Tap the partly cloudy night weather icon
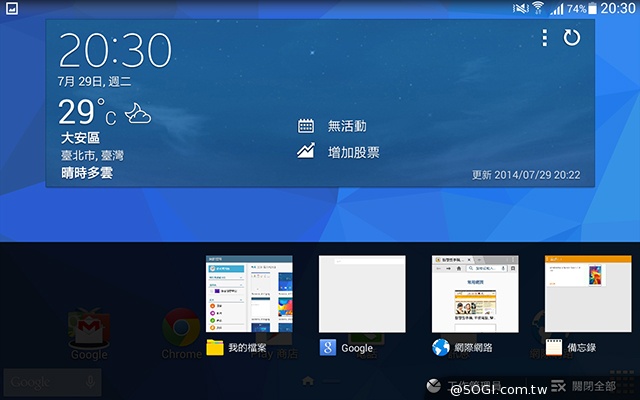This screenshot has height=400, width=640. [138, 113]
